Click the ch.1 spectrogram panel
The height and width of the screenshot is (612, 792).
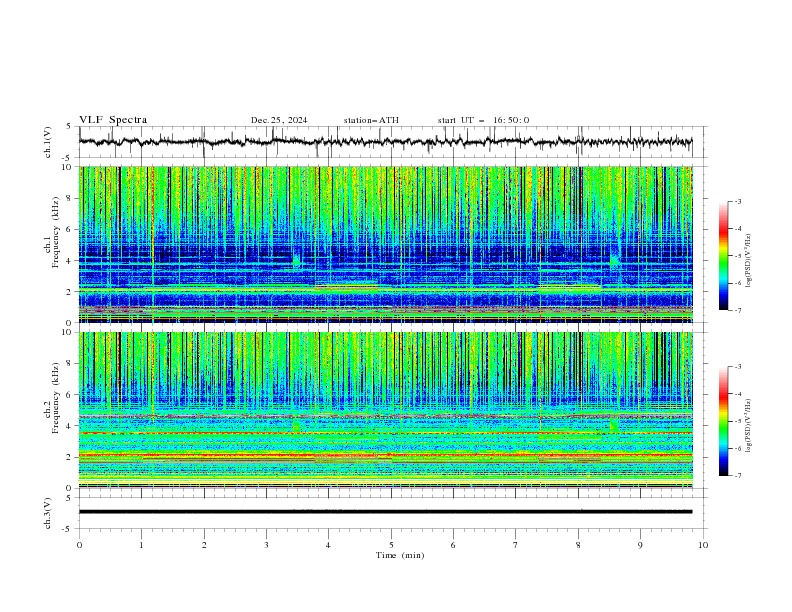click(386, 244)
